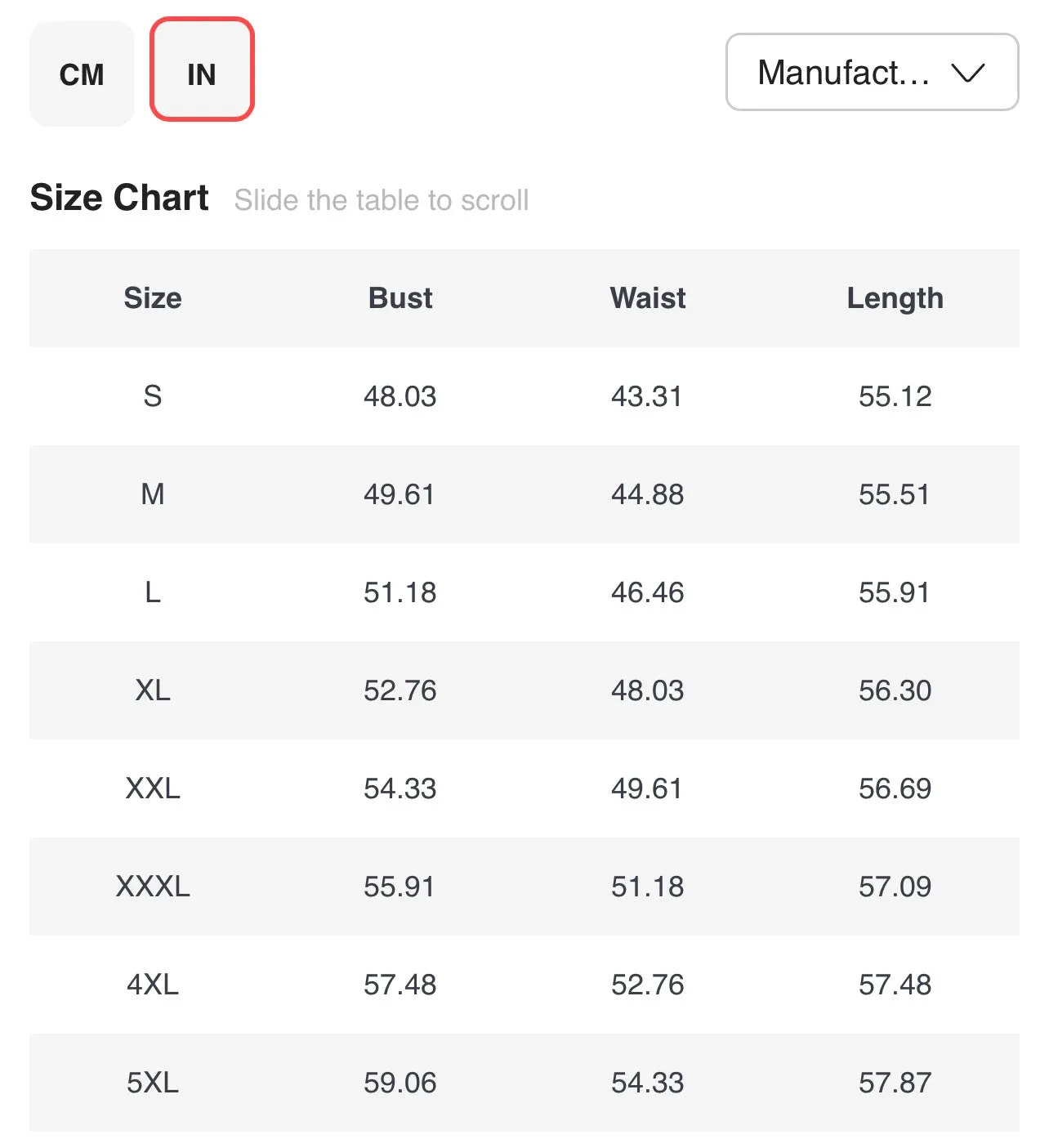Viewport: 1049px width, 1148px height.
Task: Select the XL size row label
Action: pyautogui.click(x=153, y=690)
